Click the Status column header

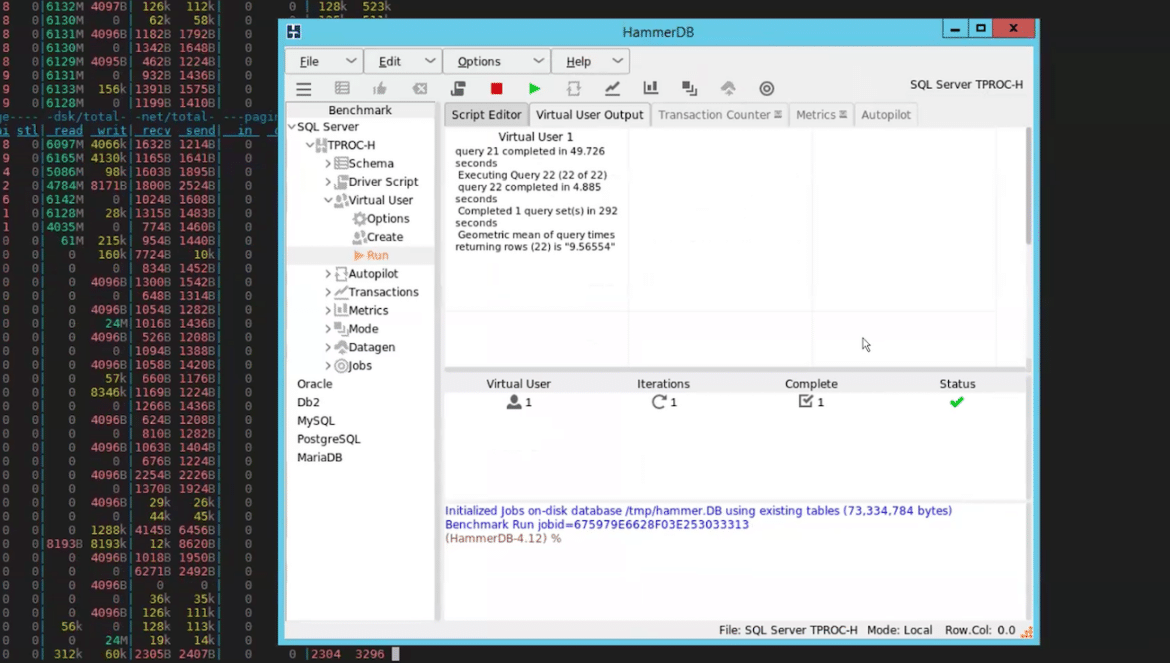coord(957,384)
